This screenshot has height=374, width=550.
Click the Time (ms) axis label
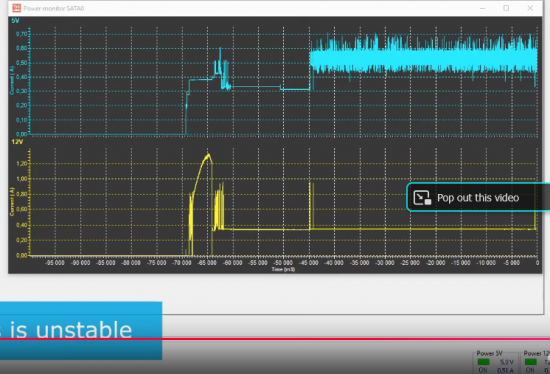coord(283,269)
